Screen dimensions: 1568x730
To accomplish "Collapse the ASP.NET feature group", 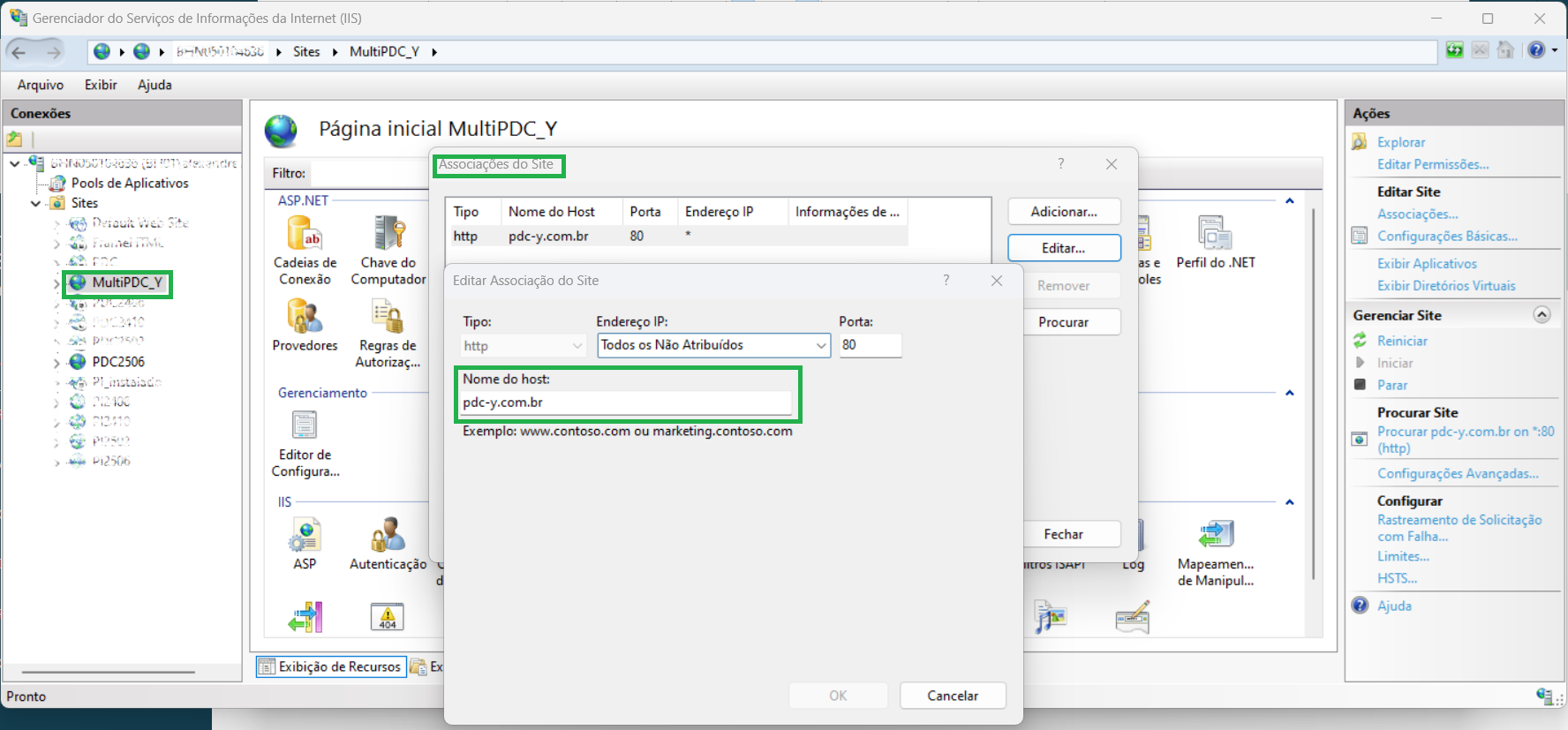I will 1290,201.
